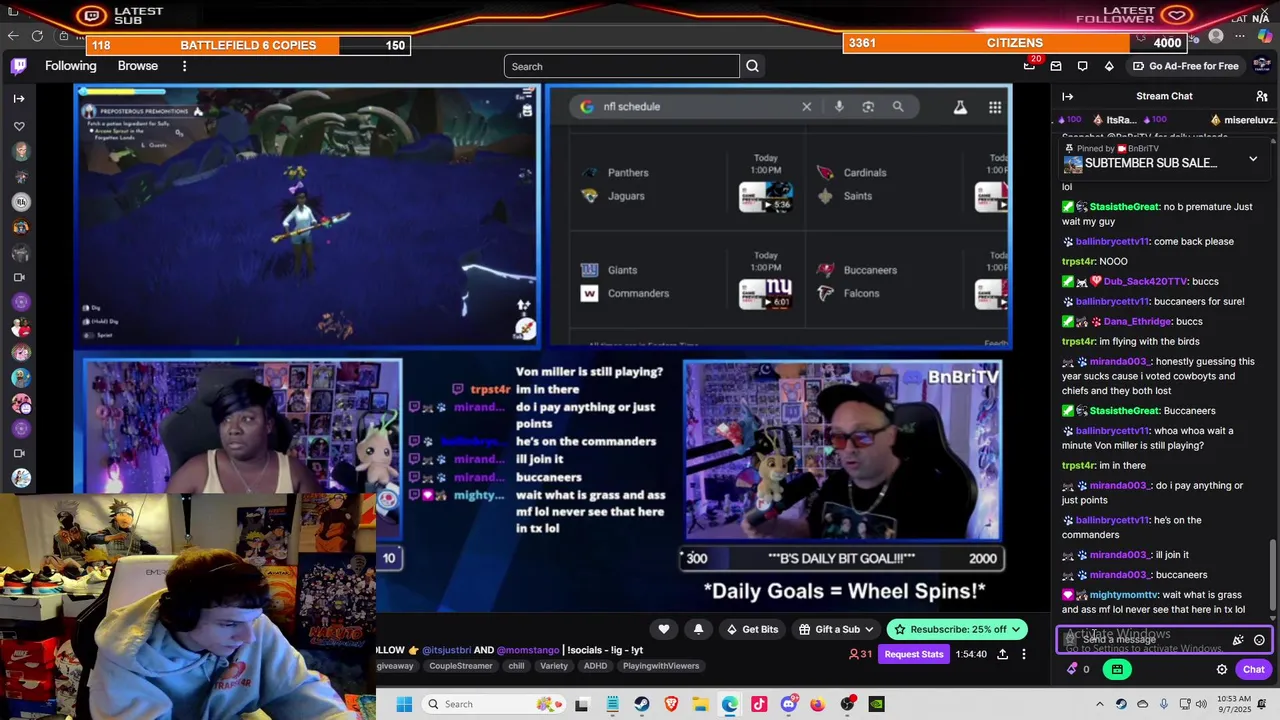This screenshot has width=1280, height=720.
Task: Click username Dub_Sack420TTV in chat
Action: (1145, 281)
